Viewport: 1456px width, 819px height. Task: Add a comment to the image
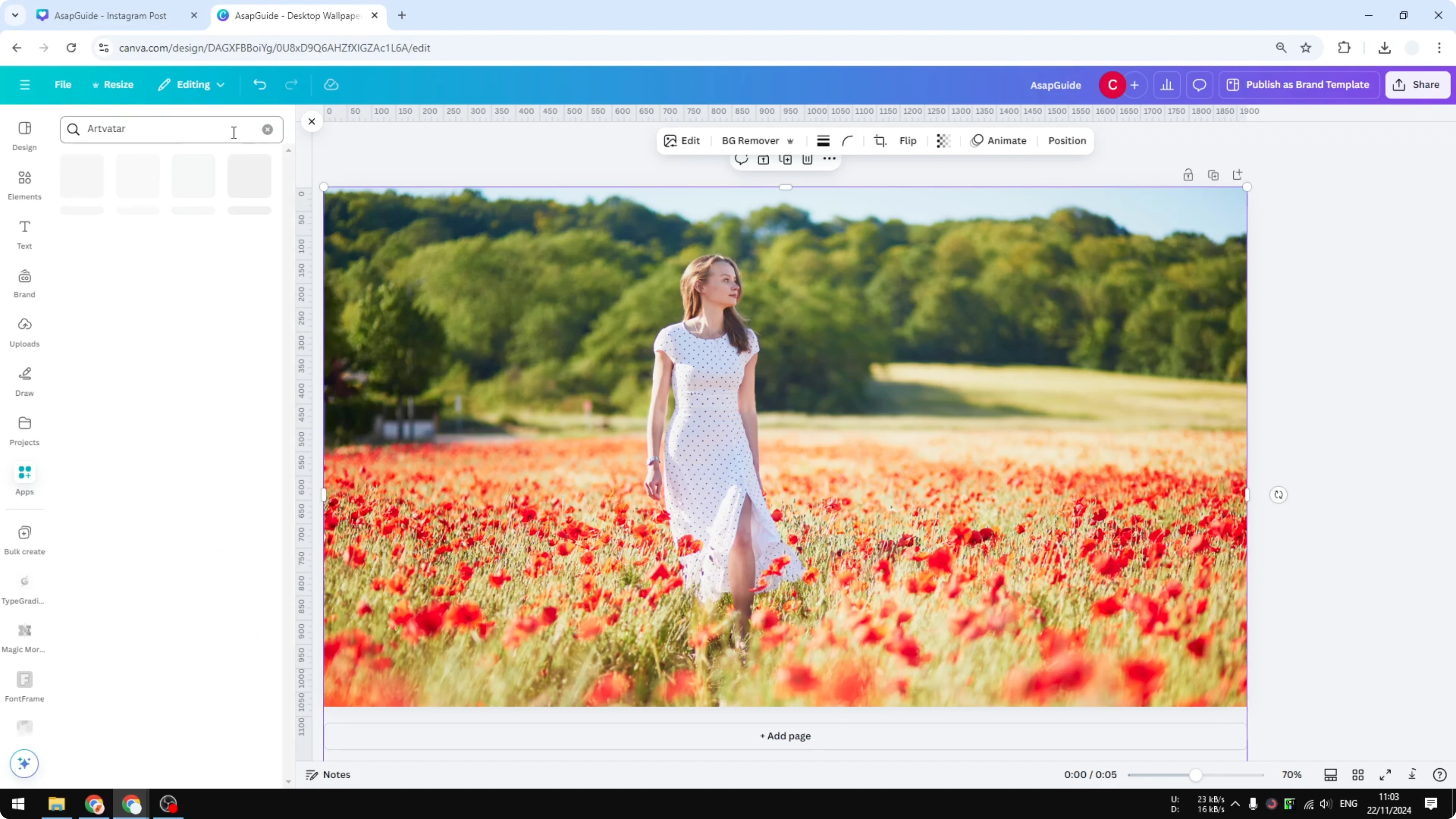click(741, 160)
